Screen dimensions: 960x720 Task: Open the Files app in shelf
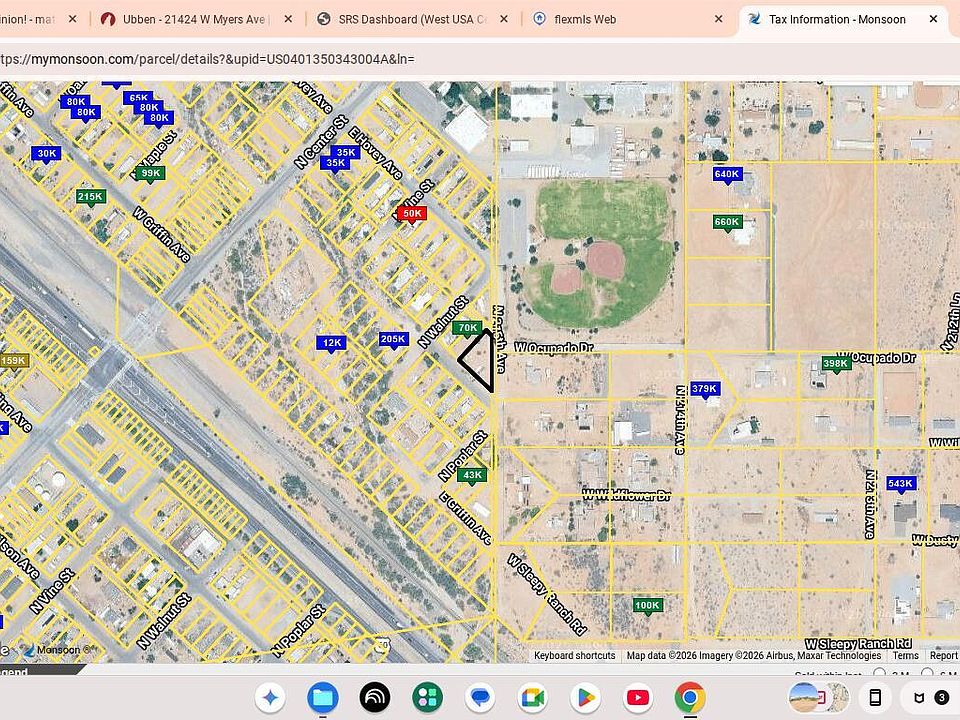click(x=323, y=698)
